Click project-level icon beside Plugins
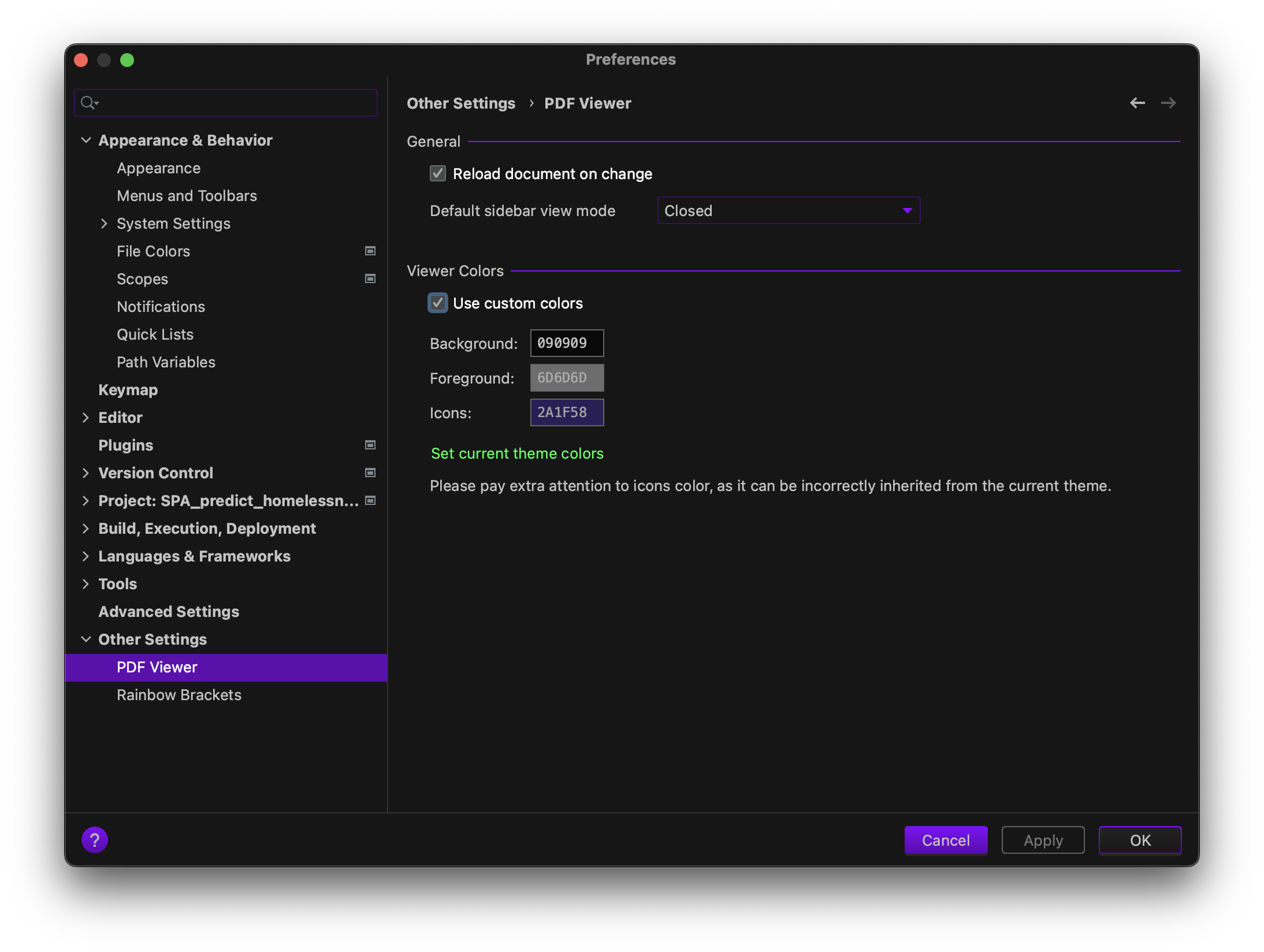This screenshot has width=1264, height=952. pos(370,445)
